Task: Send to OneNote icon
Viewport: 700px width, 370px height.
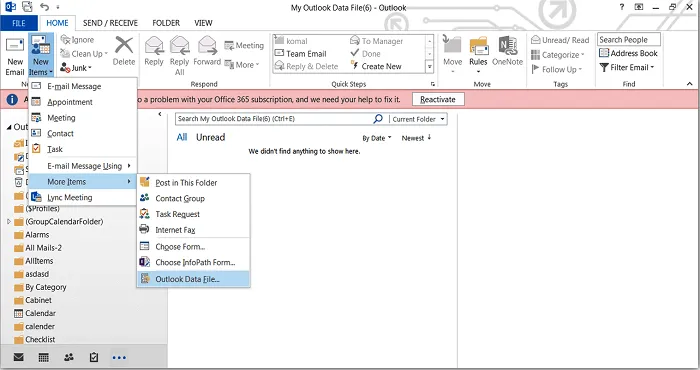Action: coord(507,46)
